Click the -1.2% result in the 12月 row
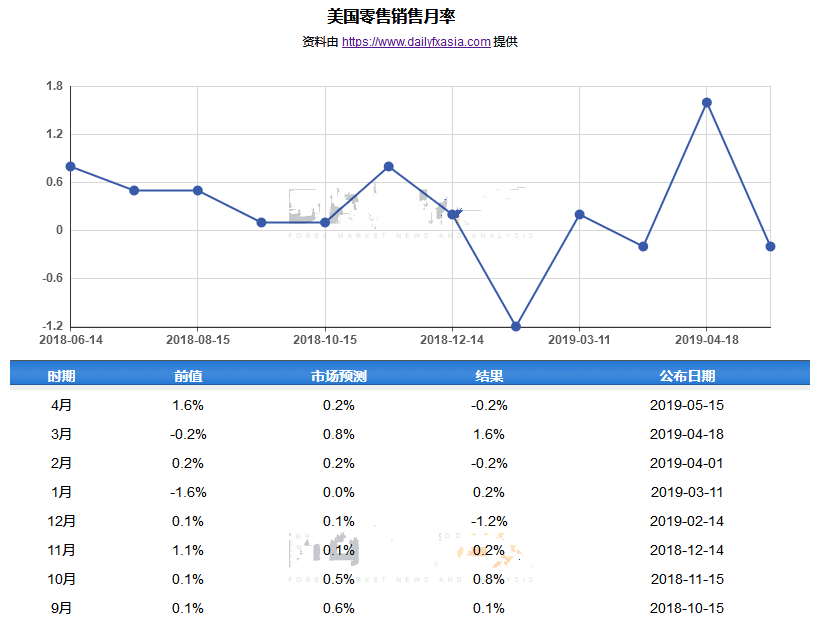The image size is (820, 625). [x=489, y=521]
